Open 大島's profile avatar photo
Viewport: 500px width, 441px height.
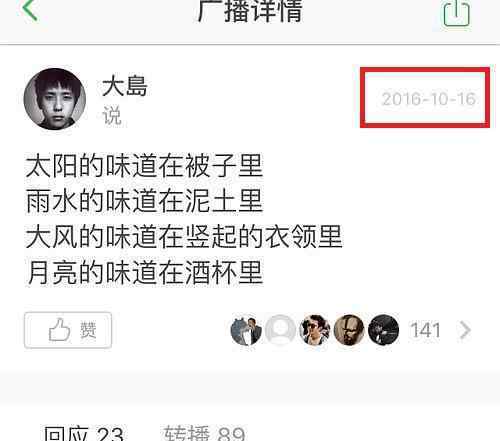(55, 99)
